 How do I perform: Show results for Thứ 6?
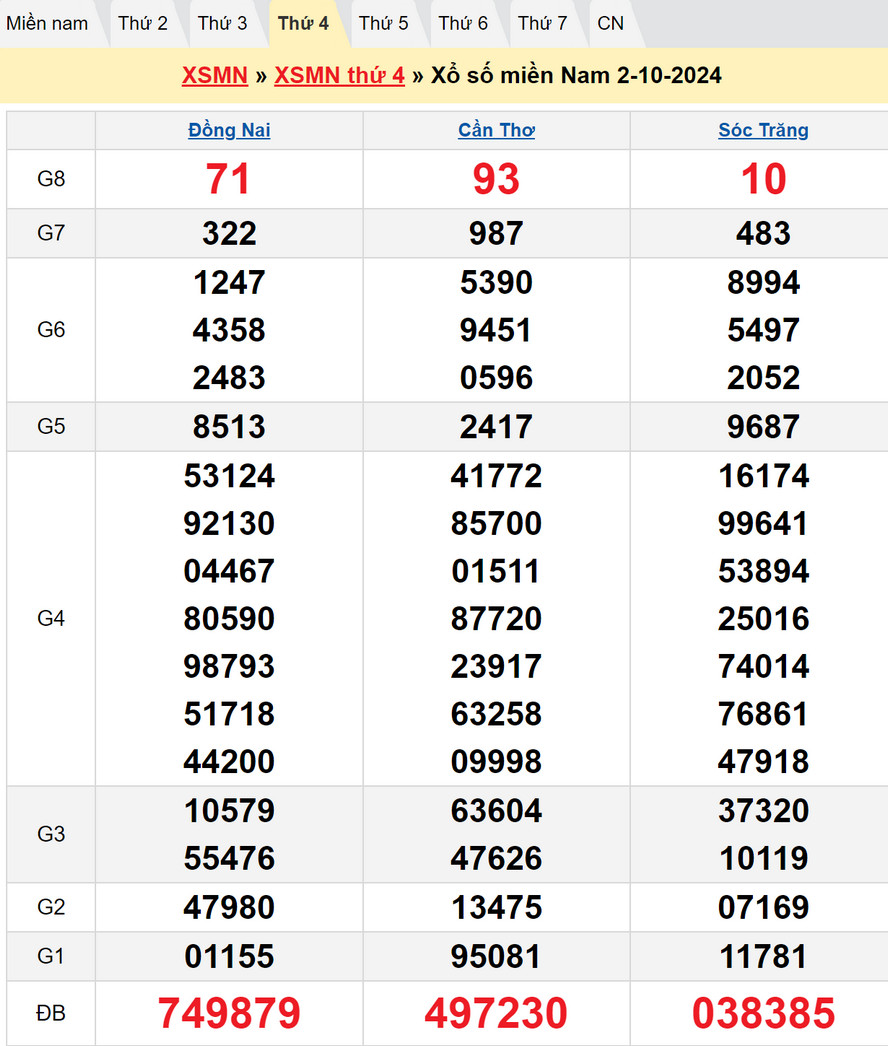pos(463,23)
